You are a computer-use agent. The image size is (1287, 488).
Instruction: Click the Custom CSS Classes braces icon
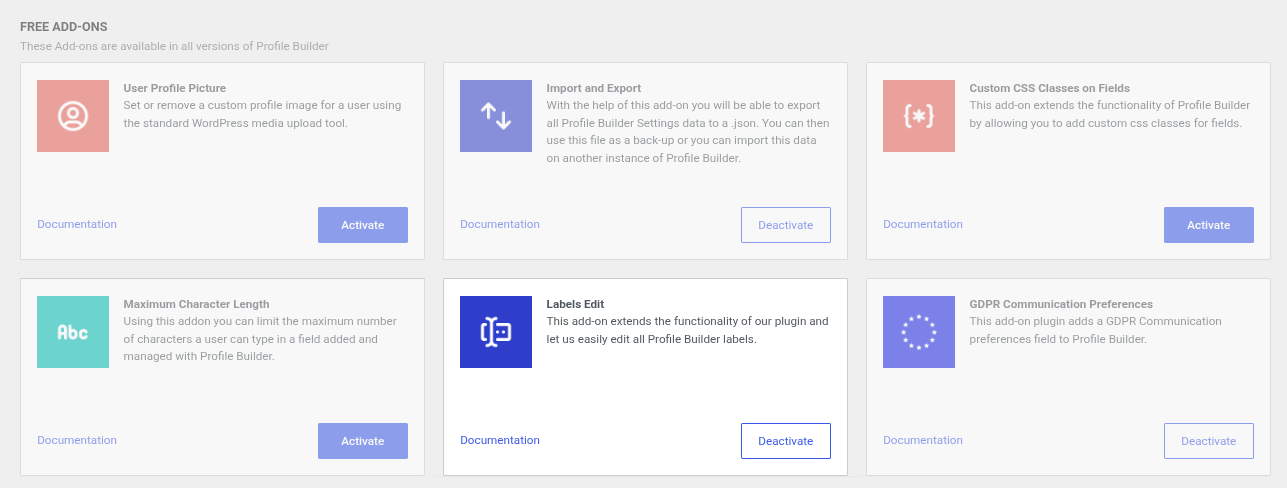pyautogui.click(x=919, y=116)
